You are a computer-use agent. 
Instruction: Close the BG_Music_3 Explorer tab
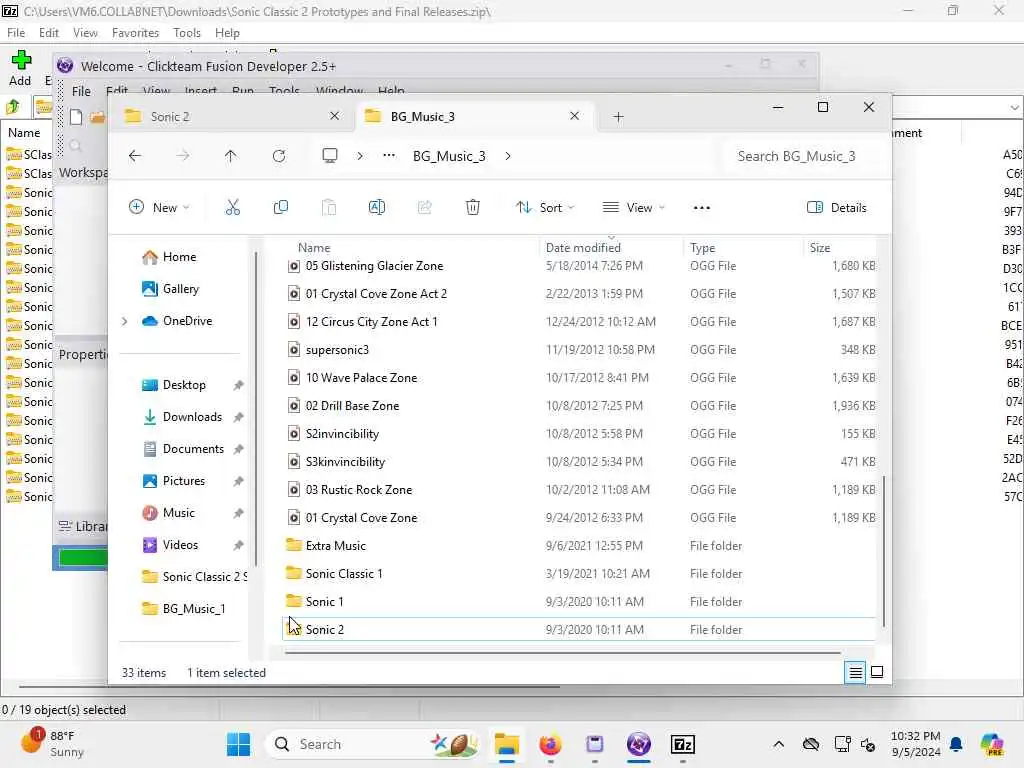(x=575, y=116)
